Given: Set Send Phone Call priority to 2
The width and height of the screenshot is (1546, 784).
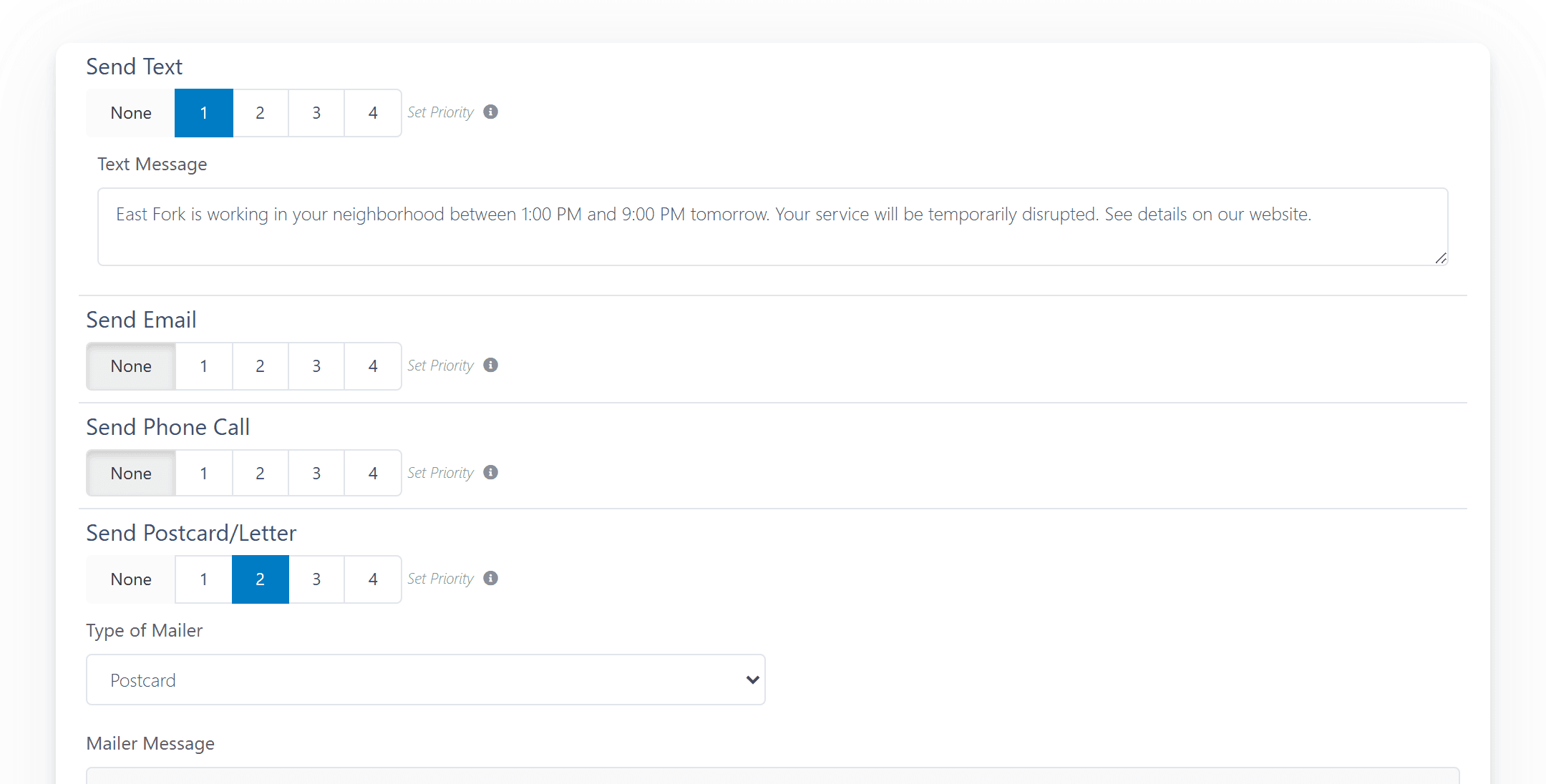Looking at the screenshot, I should click(260, 474).
